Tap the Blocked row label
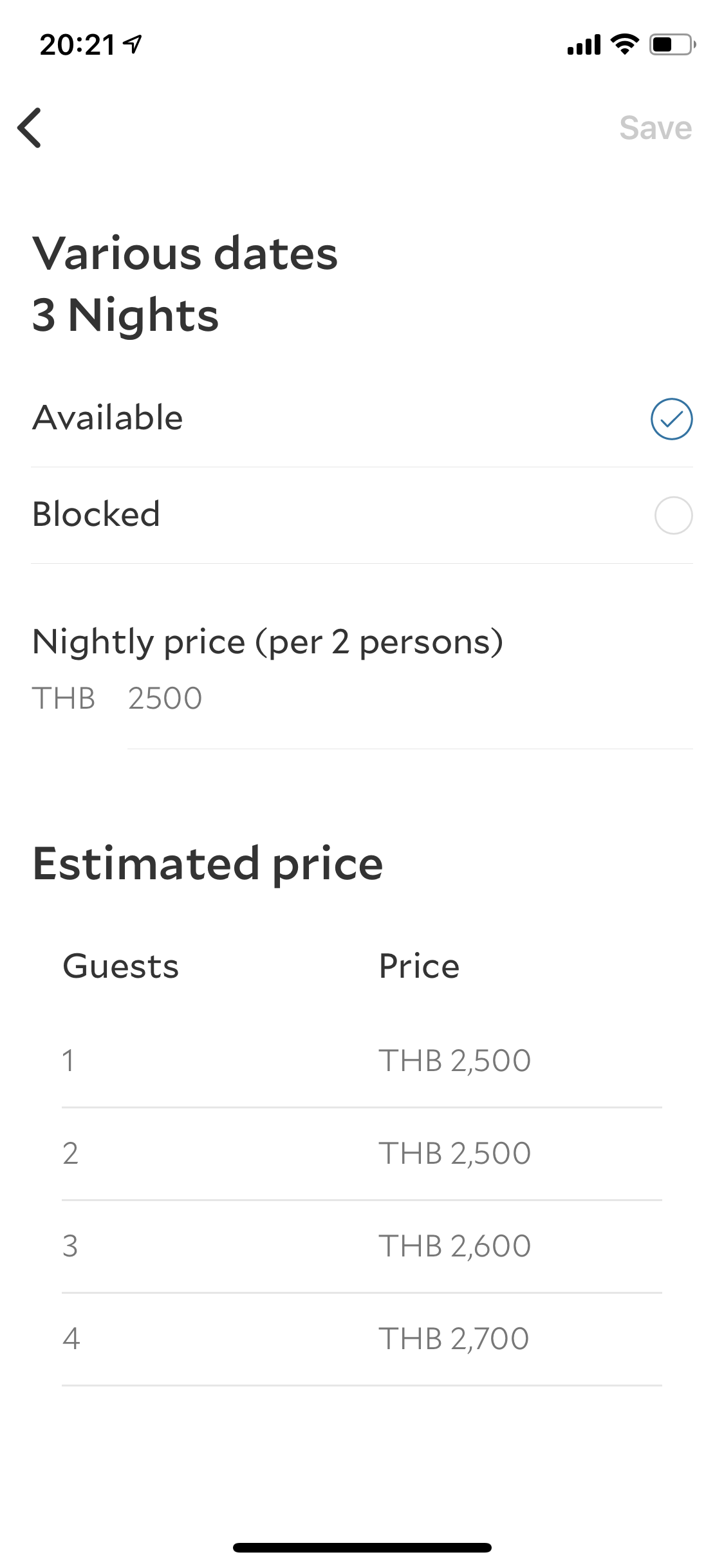 (97, 514)
